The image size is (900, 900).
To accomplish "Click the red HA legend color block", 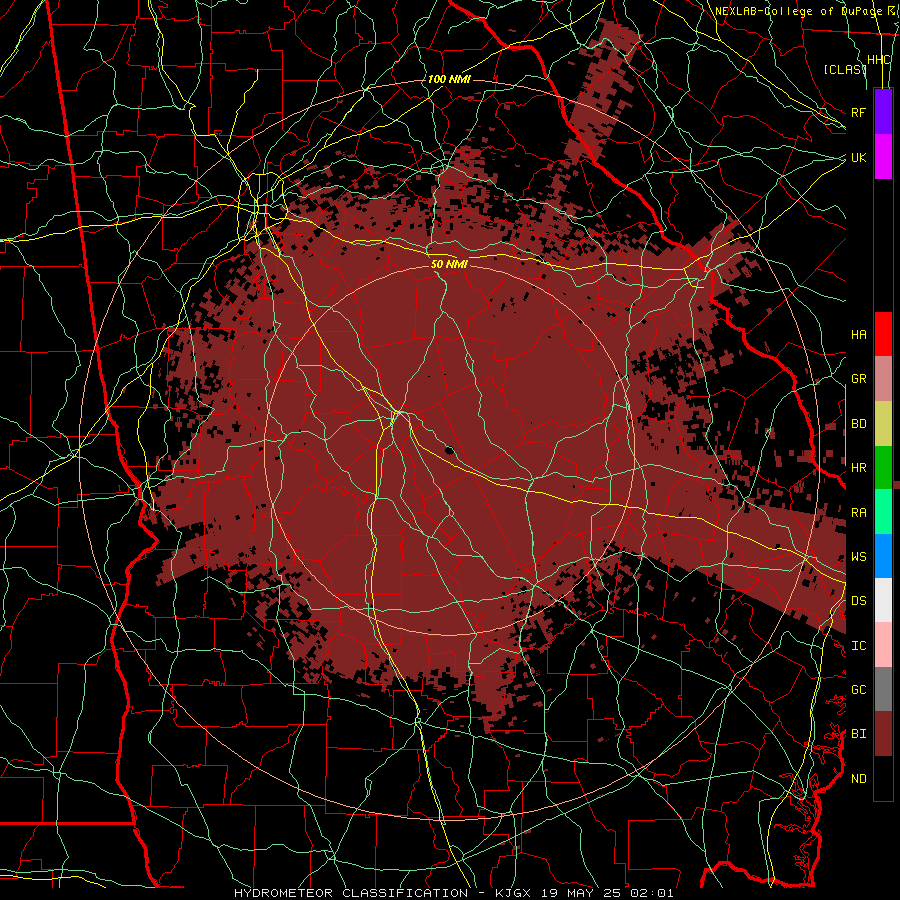I will [x=883, y=334].
